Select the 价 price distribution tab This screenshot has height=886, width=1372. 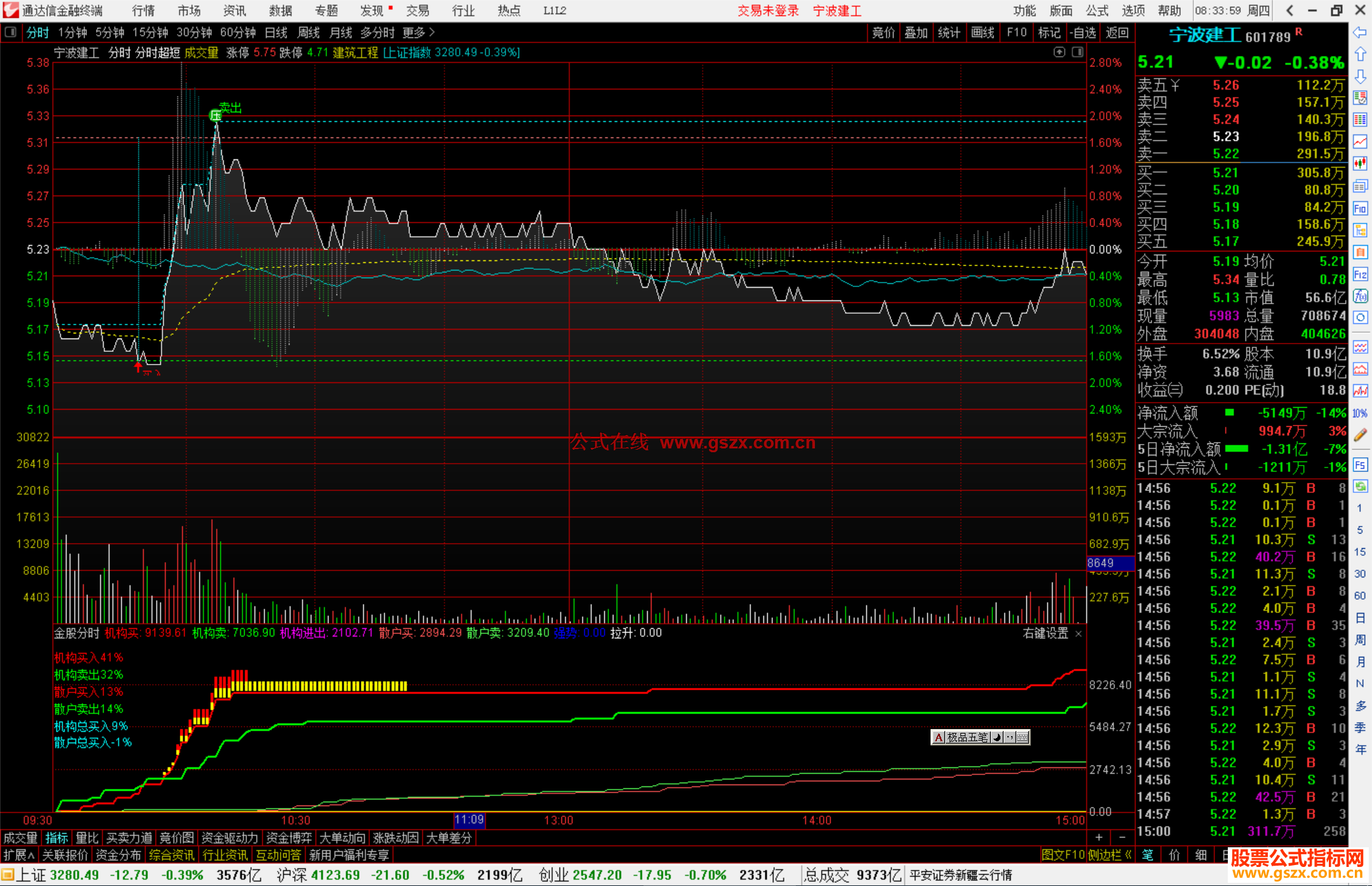1174,855
